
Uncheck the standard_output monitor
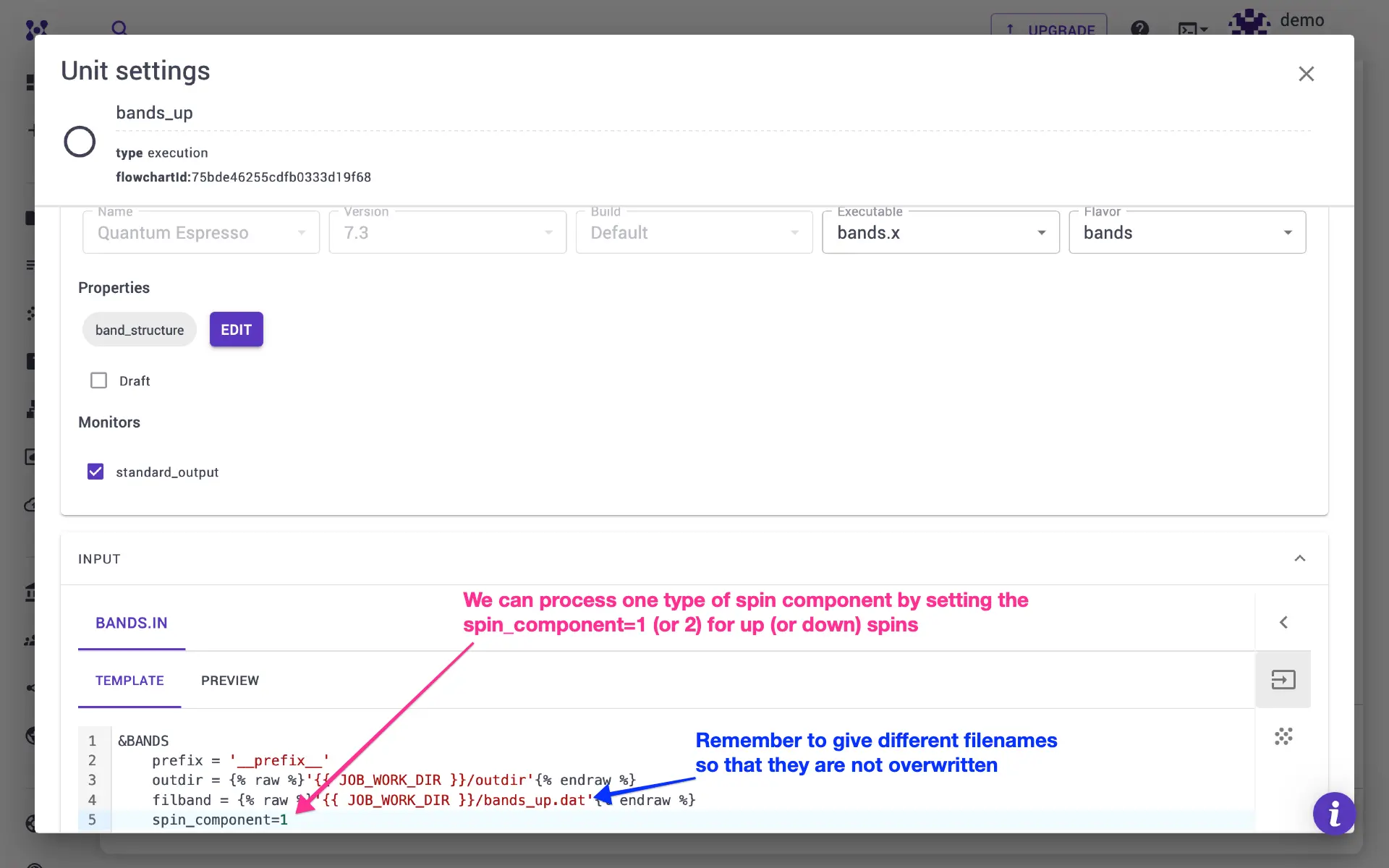[x=95, y=472]
